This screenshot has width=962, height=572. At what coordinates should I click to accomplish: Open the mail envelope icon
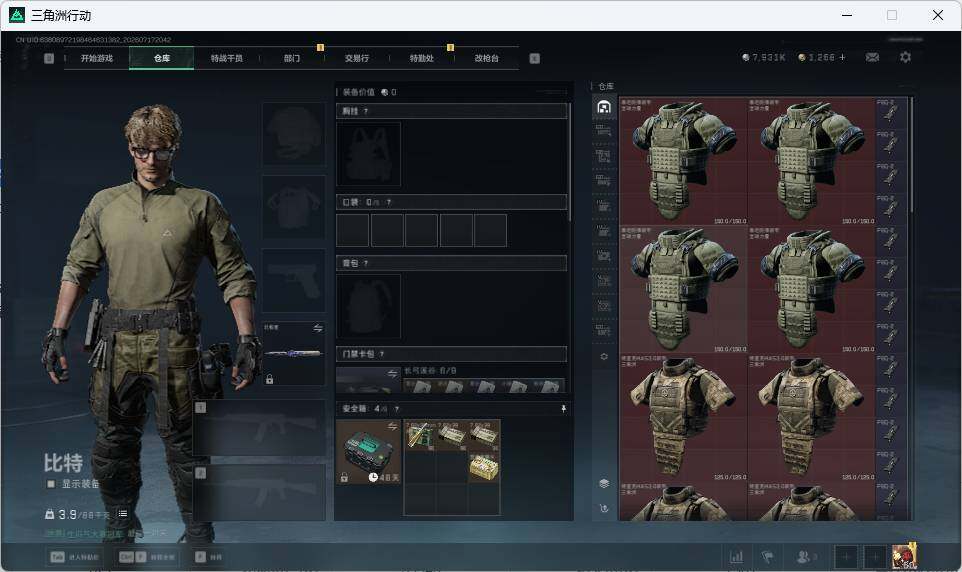(872, 57)
